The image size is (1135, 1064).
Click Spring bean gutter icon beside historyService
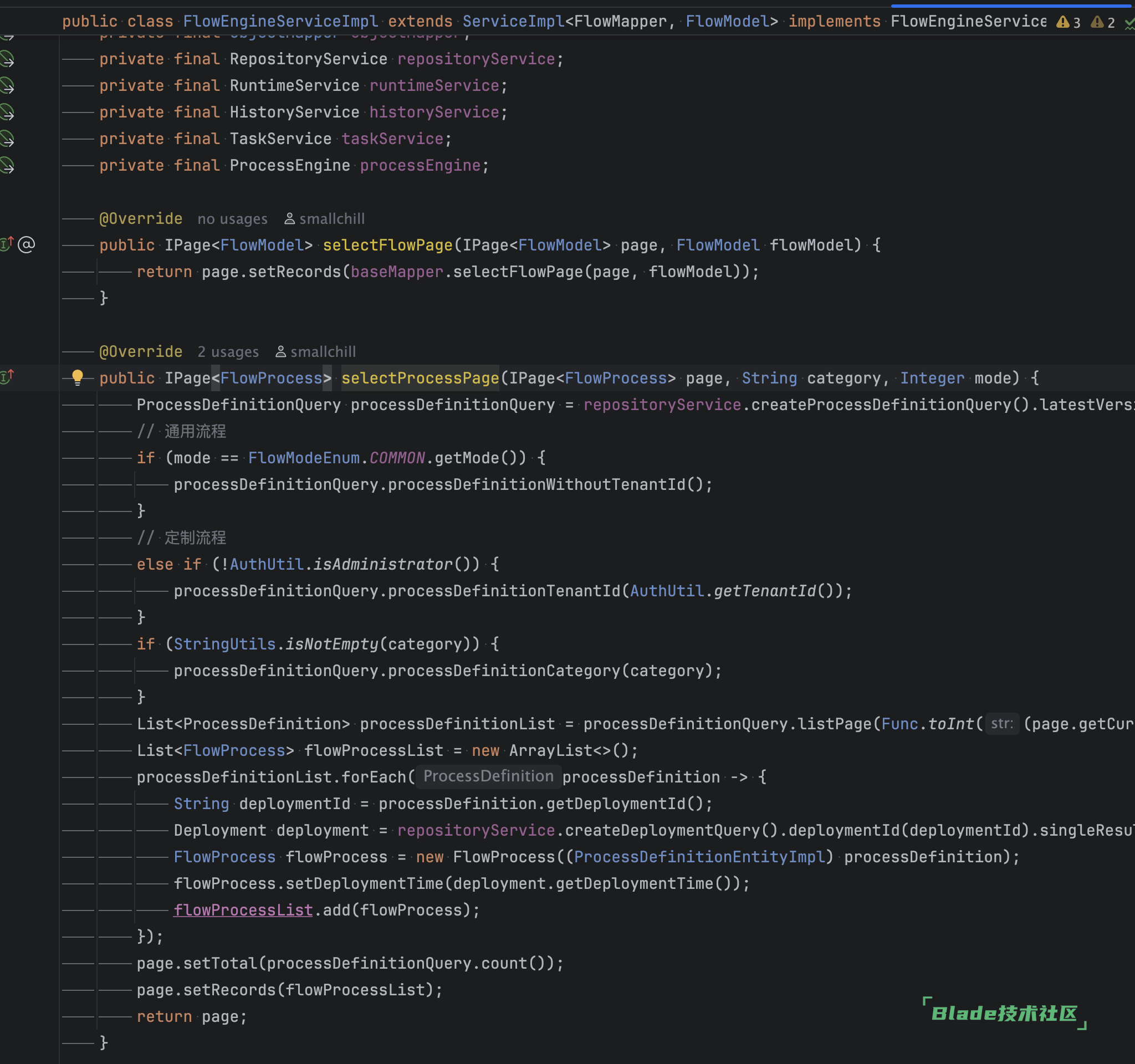click(7, 112)
